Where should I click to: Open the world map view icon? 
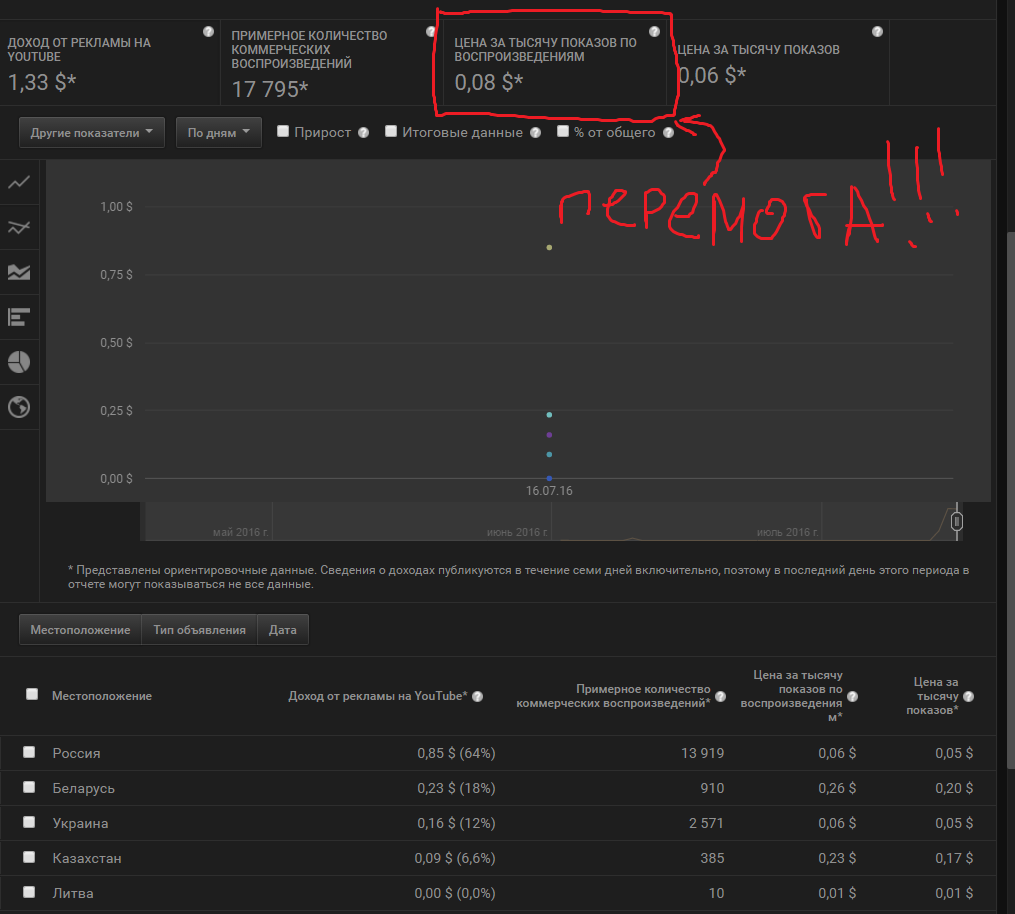tap(19, 407)
